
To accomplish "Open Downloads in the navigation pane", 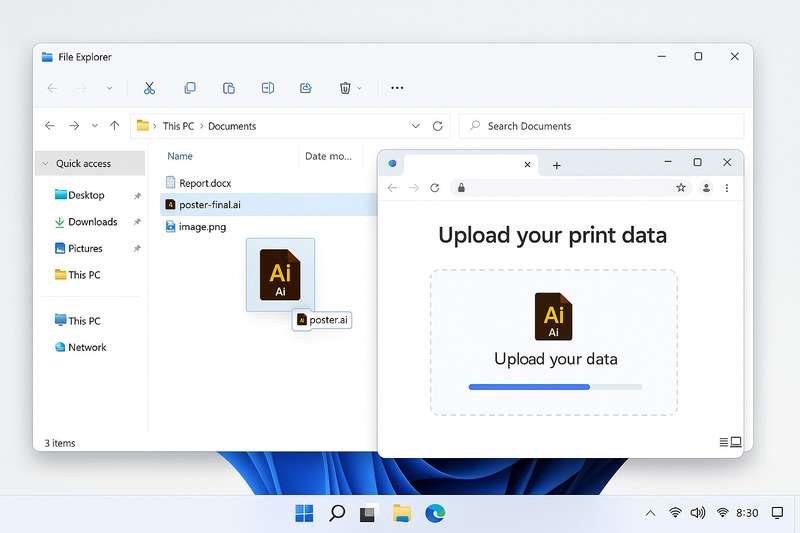I will pos(86,222).
